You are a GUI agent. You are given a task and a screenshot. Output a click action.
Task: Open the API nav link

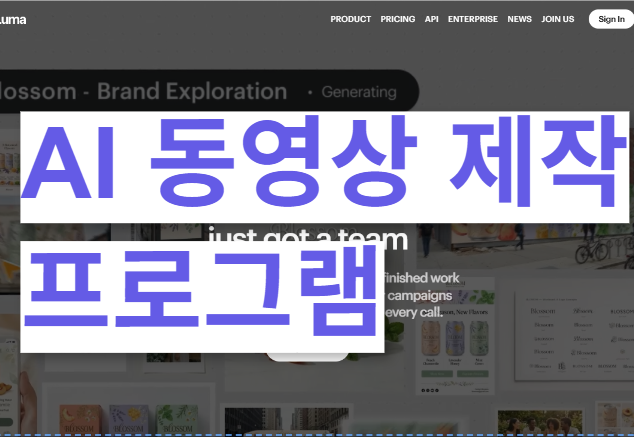(x=431, y=19)
